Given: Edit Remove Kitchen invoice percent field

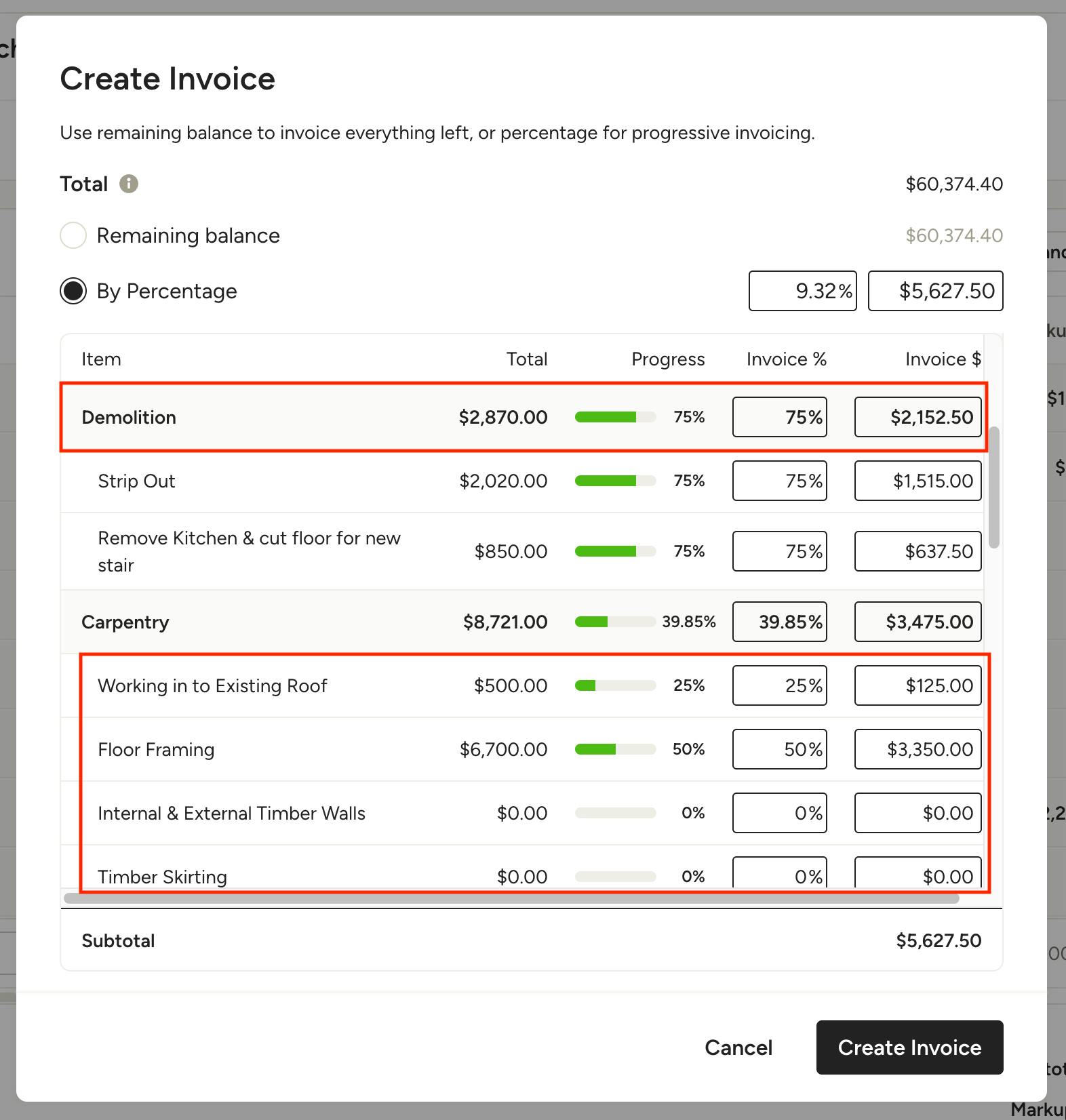Looking at the screenshot, I should tap(780, 551).
